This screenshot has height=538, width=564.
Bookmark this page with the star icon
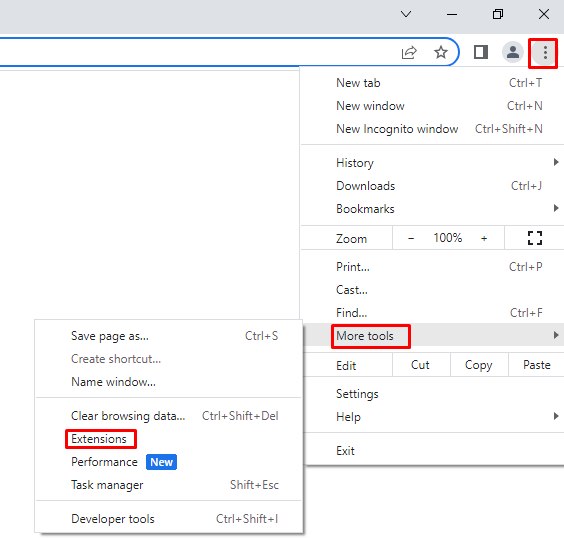click(441, 52)
